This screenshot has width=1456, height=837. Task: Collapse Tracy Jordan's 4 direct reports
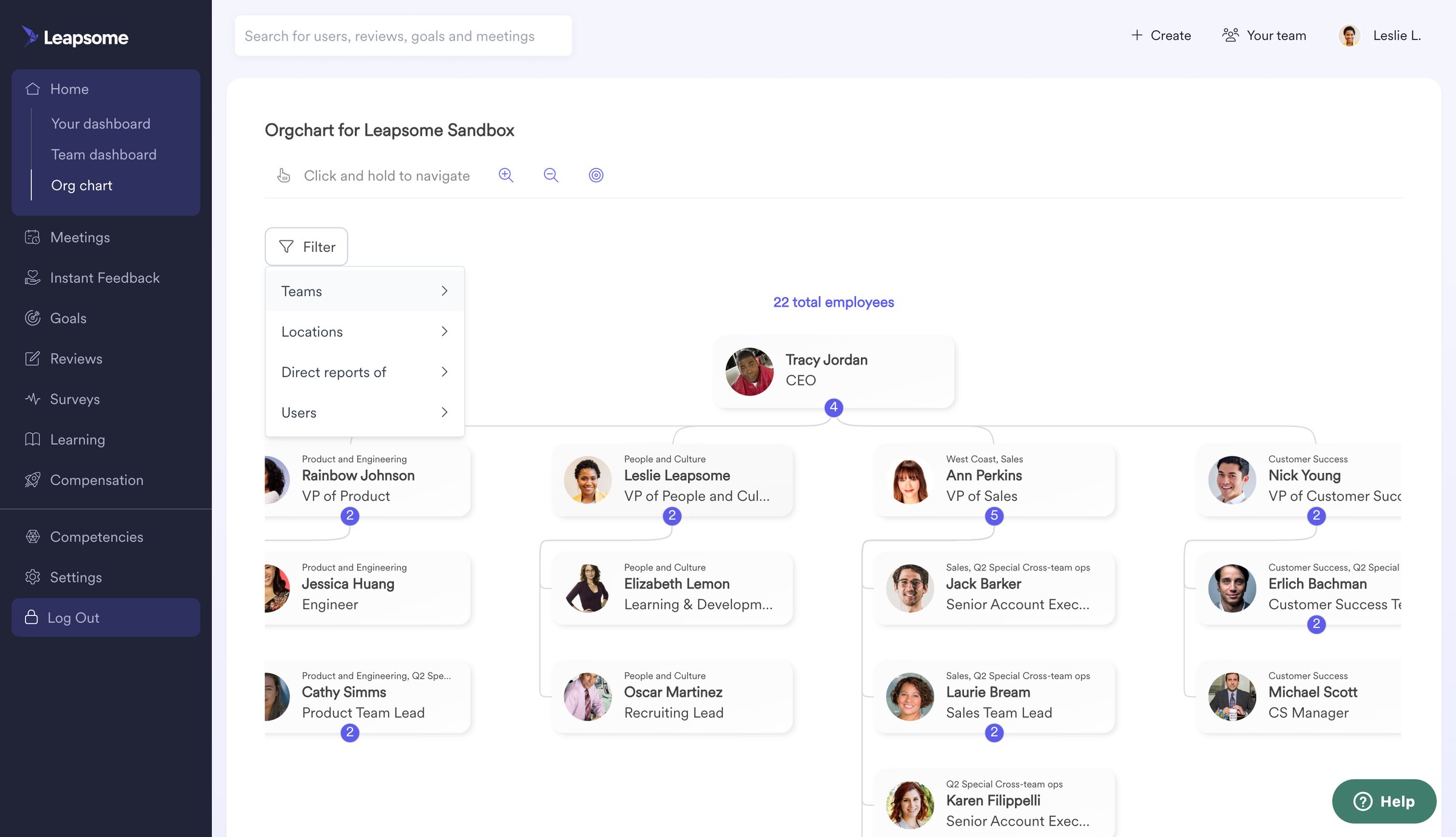point(834,407)
